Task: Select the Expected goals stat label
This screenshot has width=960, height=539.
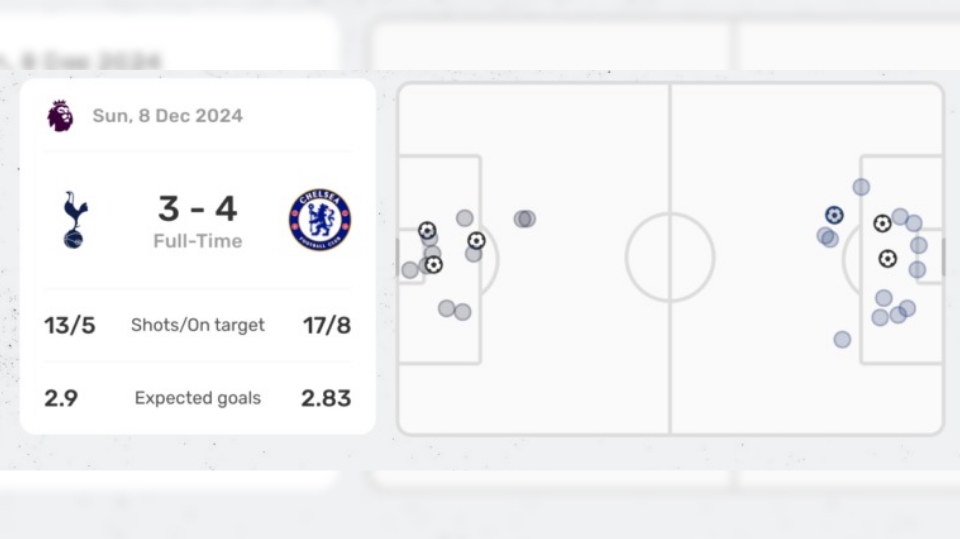Action: coord(198,398)
